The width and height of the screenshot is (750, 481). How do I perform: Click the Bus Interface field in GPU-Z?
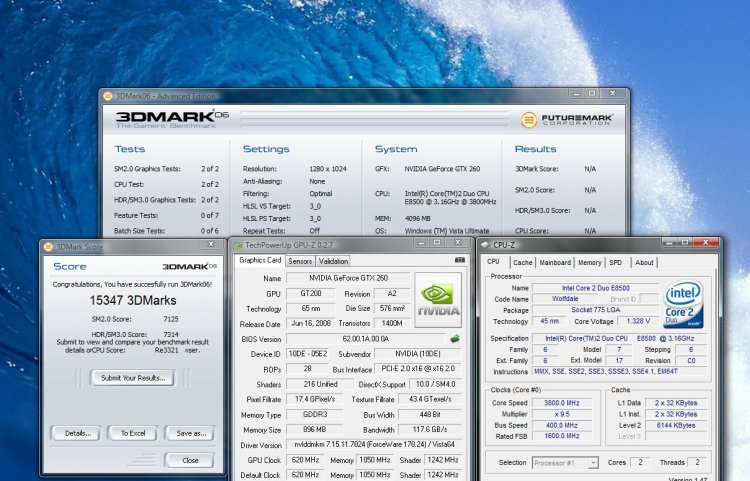click(418, 369)
